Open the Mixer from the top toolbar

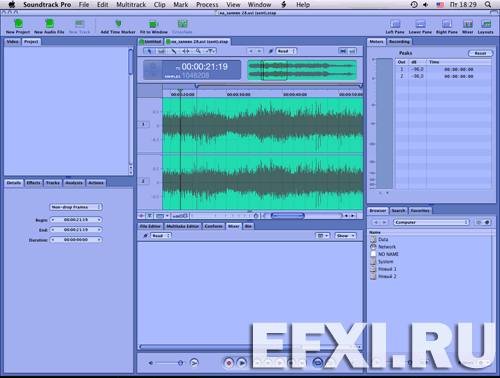[468, 27]
